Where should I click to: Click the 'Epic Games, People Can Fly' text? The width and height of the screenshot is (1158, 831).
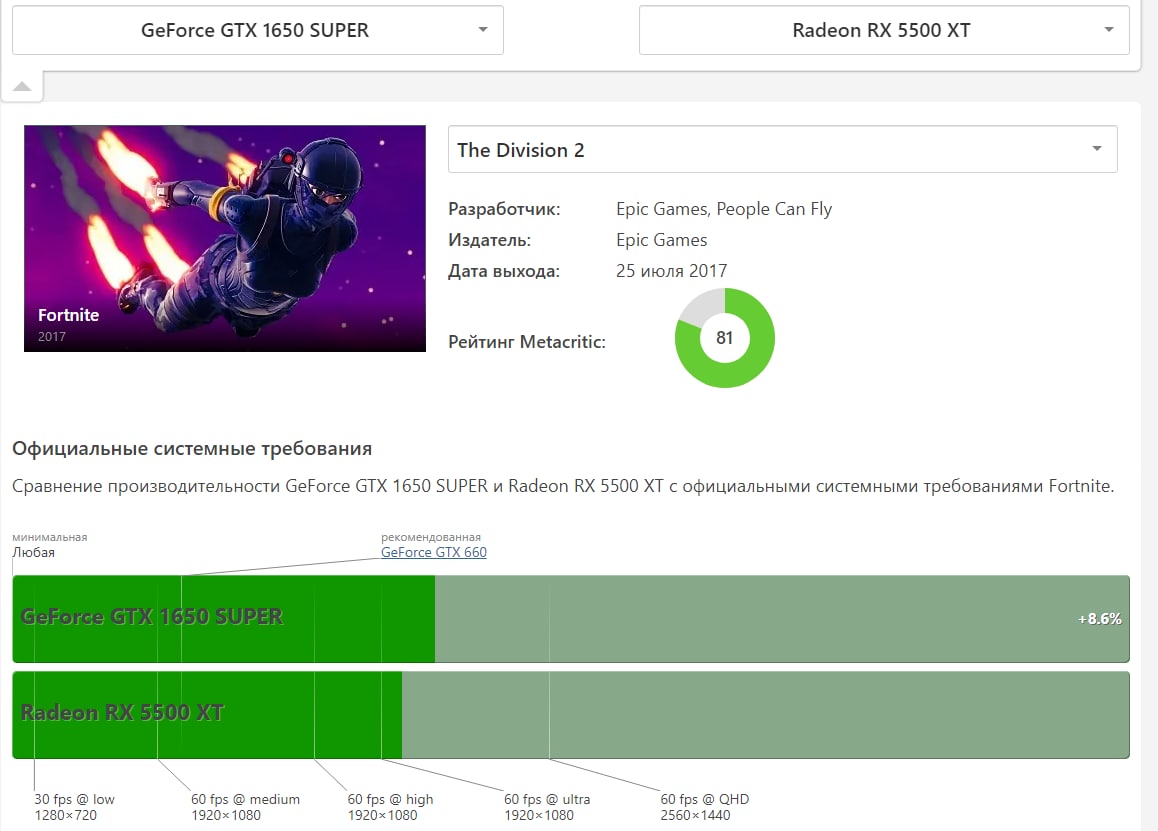point(724,209)
